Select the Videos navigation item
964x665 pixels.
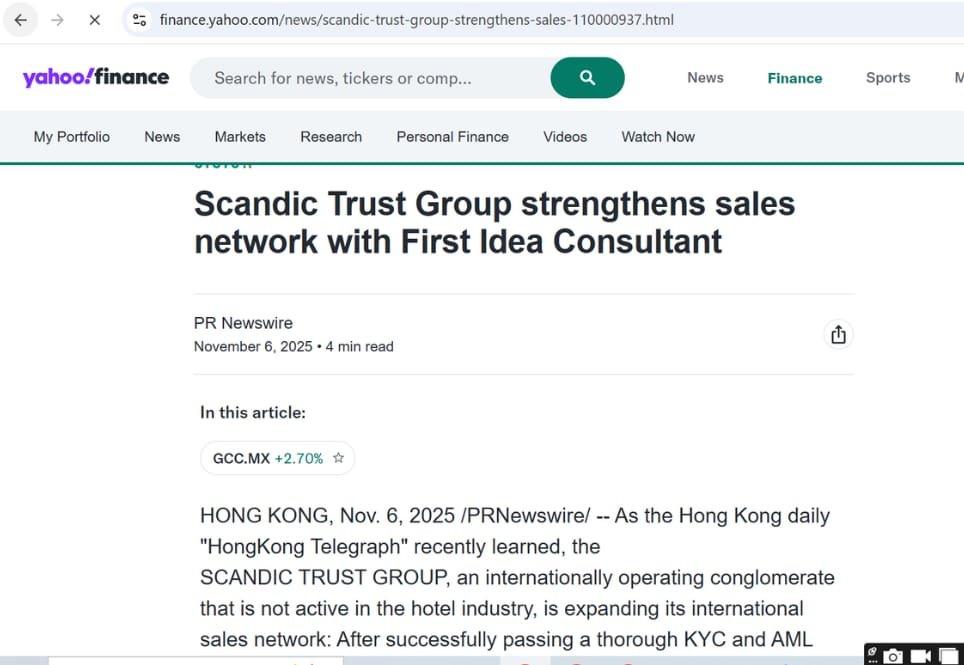(565, 137)
